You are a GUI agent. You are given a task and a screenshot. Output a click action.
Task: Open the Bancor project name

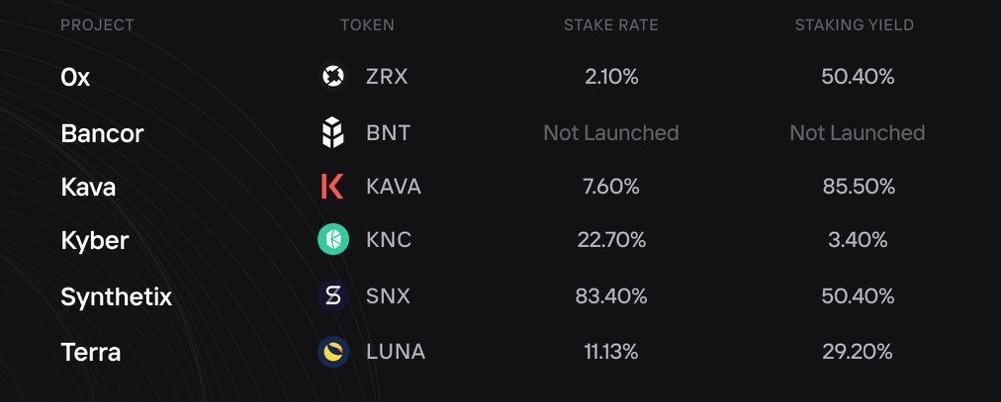click(102, 133)
